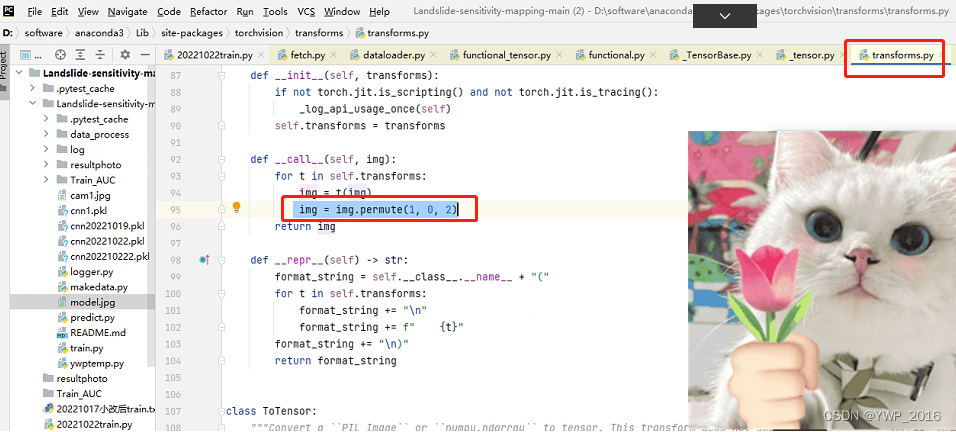Click the override marker on line 98
956x432 pixels.
coord(204,260)
